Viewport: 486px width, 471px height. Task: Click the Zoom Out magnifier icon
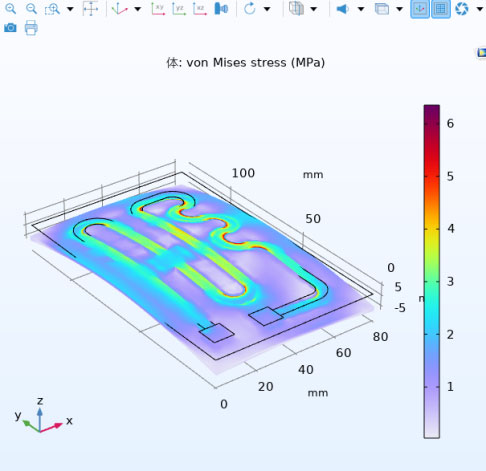(31, 8)
